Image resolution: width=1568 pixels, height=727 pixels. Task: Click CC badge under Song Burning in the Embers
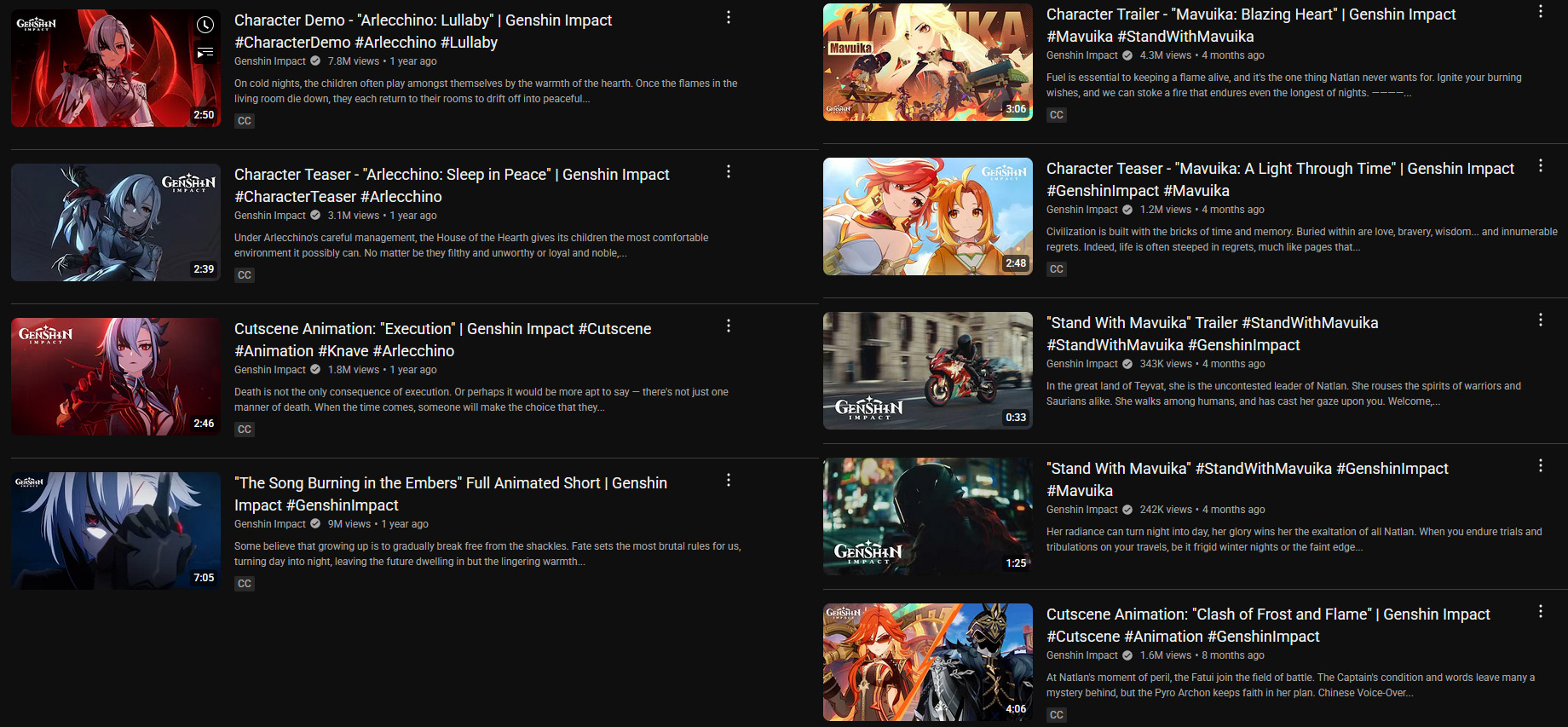pos(245,584)
